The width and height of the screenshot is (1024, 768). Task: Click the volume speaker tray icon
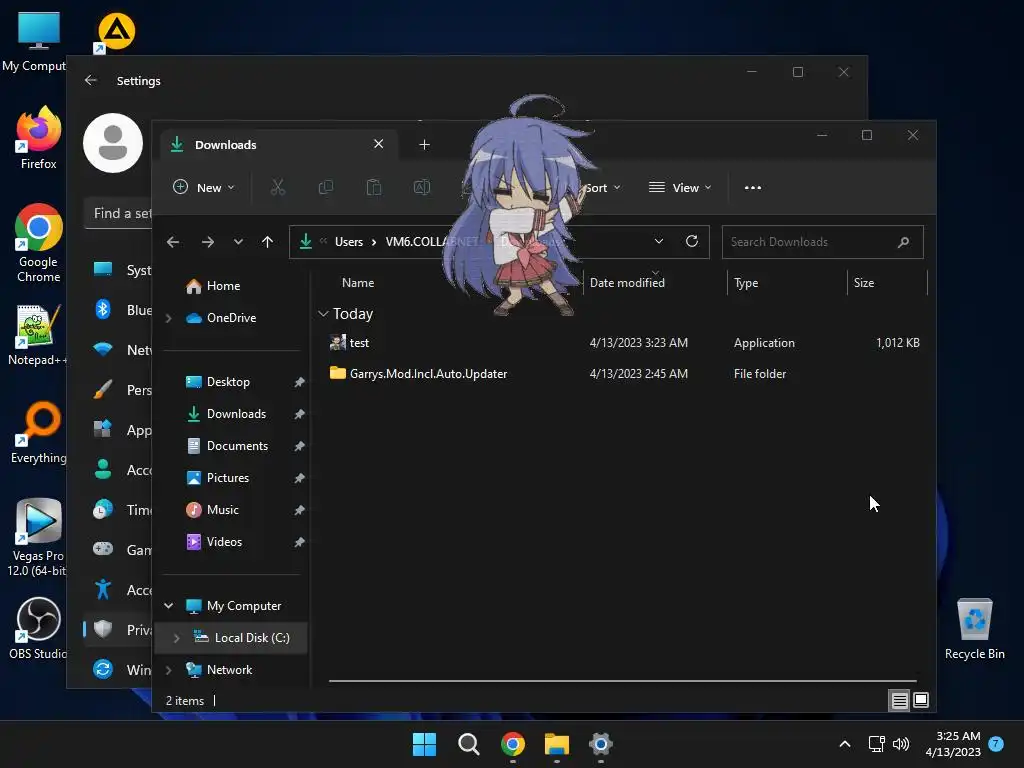901,744
